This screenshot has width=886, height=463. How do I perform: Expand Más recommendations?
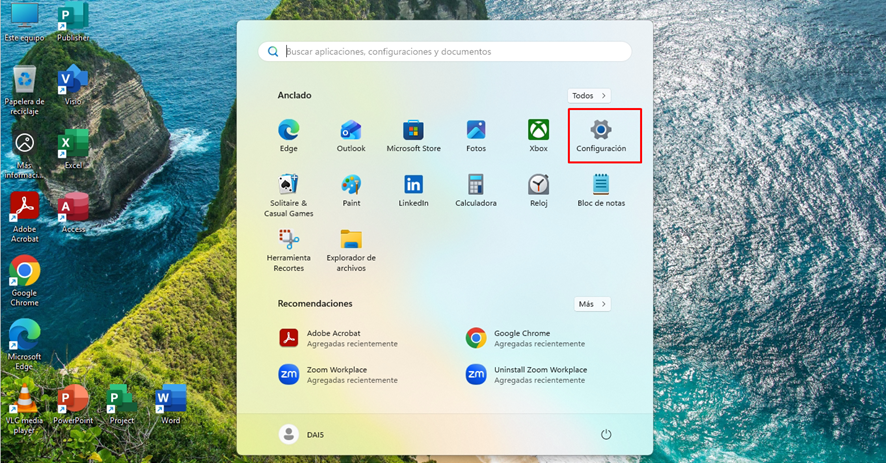[592, 304]
